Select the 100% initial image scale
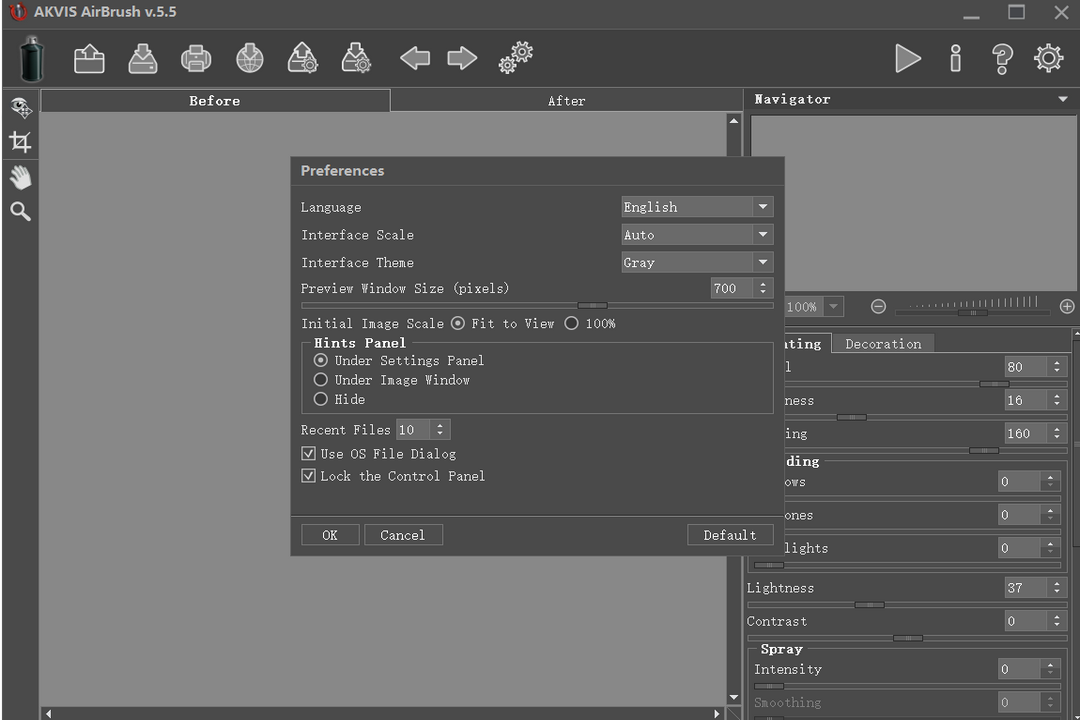1080x720 pixels. click(572, 323)
